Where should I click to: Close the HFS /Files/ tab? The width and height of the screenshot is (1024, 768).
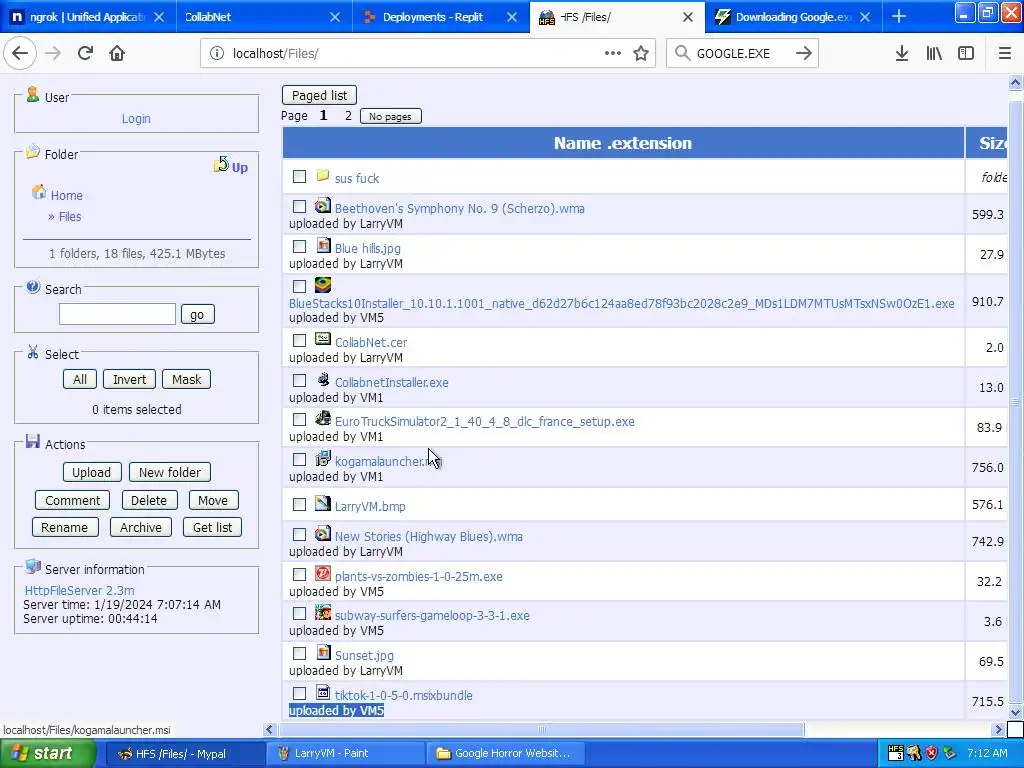tap(688, 17)
